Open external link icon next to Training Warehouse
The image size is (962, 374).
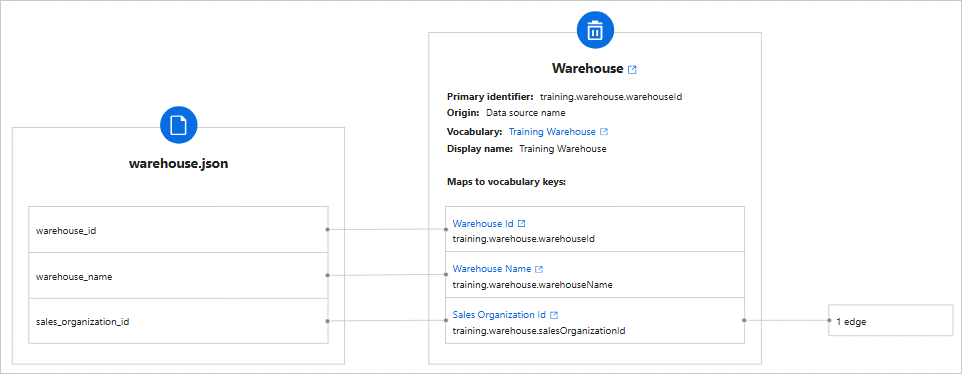604,132
